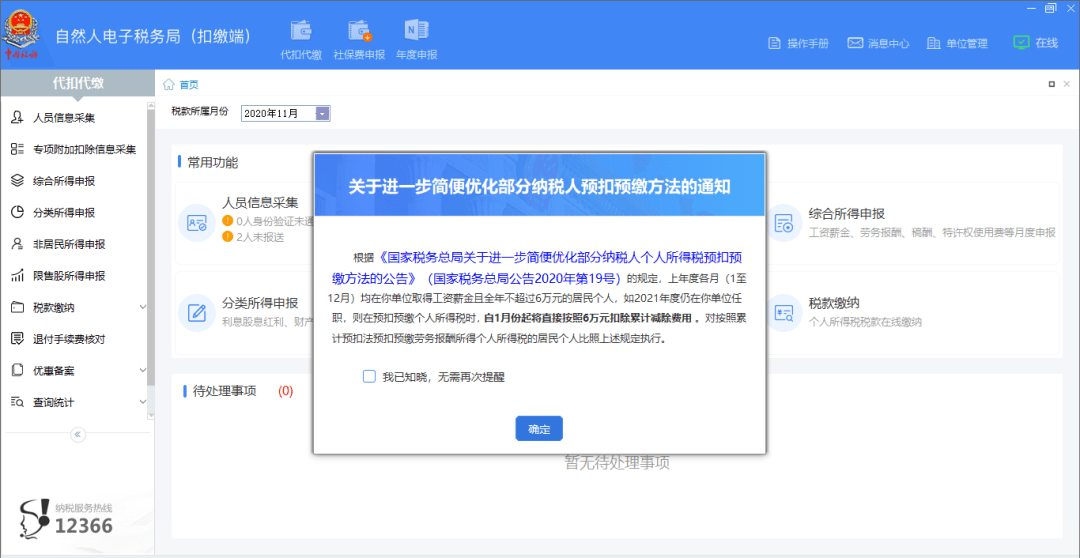Open 操作手册 manual icon
Viewport: 1080px width, 558px height.
[774, 43]
